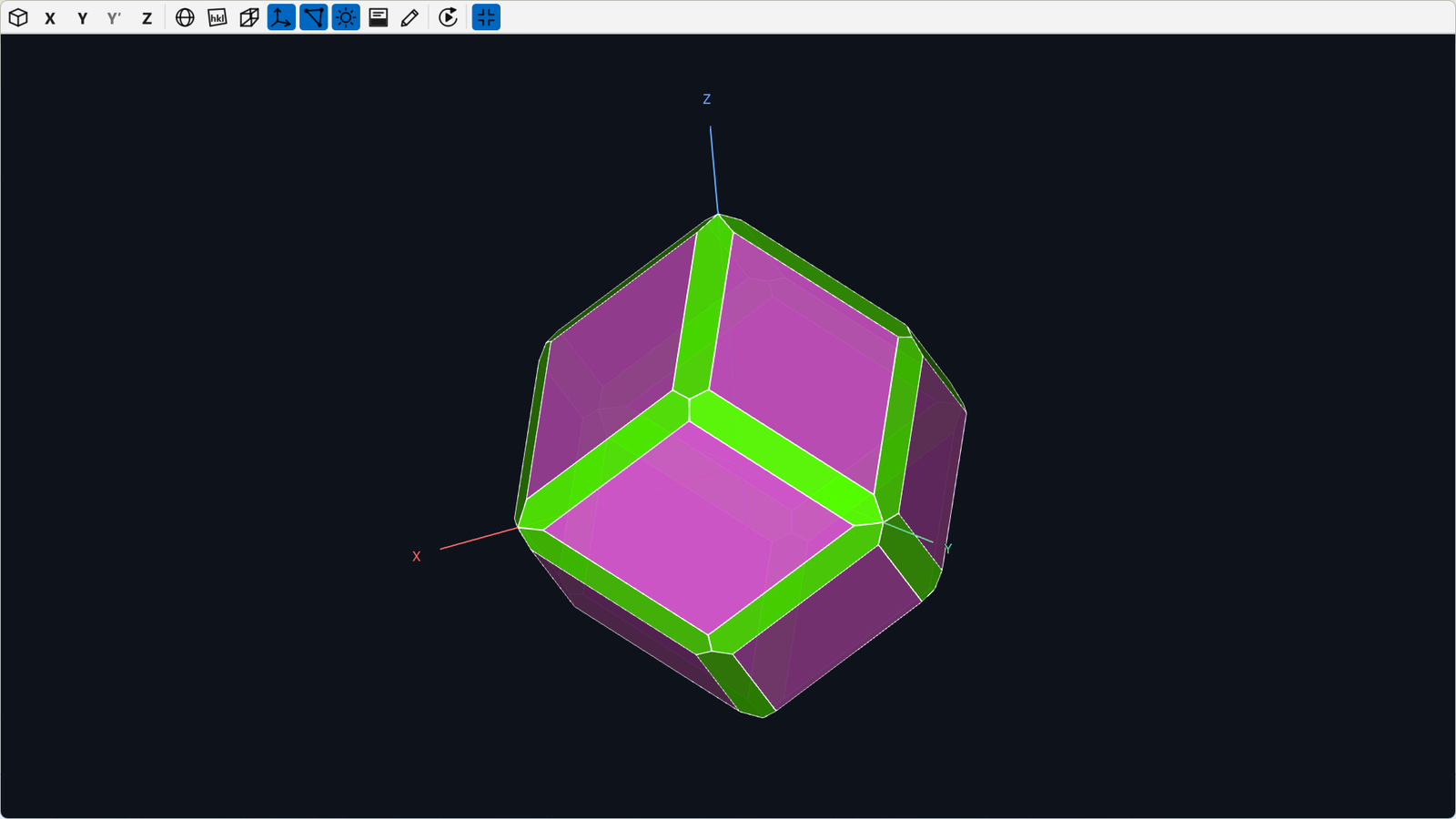The width and height of the screenshot is (1456, 819).
Task: Toggle hkl face labels
Action: pos(217,17)
